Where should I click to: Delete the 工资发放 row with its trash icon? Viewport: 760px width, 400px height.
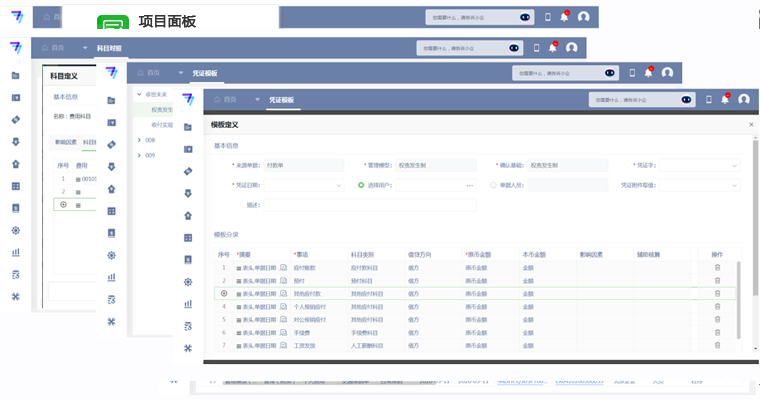[x=716, y=344]
